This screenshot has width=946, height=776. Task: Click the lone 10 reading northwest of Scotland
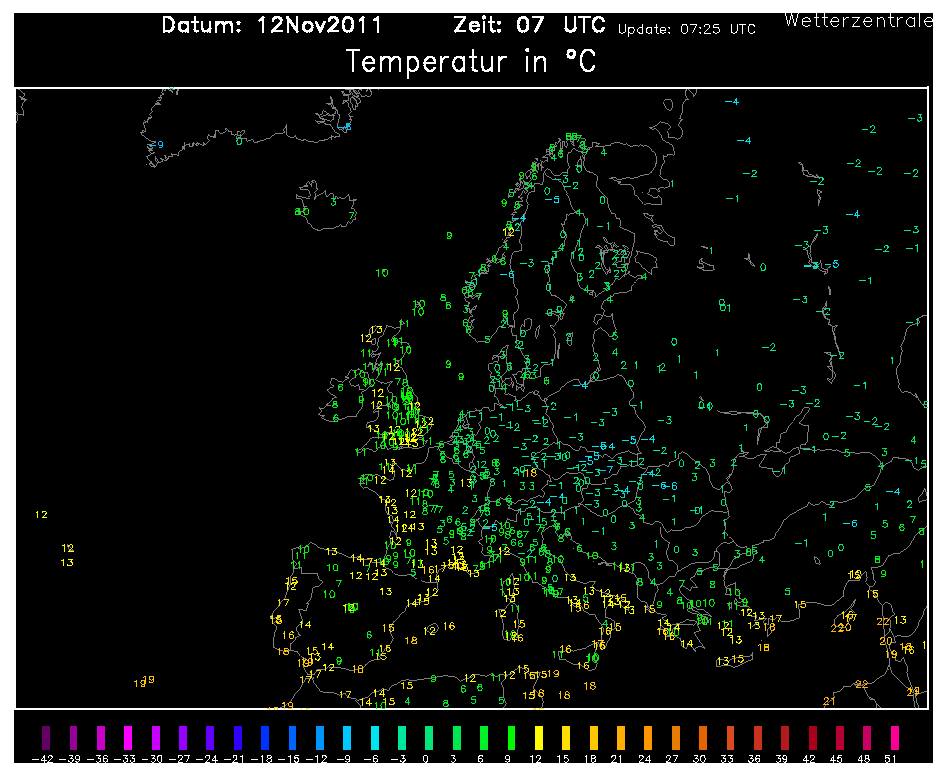pos(382,273)
